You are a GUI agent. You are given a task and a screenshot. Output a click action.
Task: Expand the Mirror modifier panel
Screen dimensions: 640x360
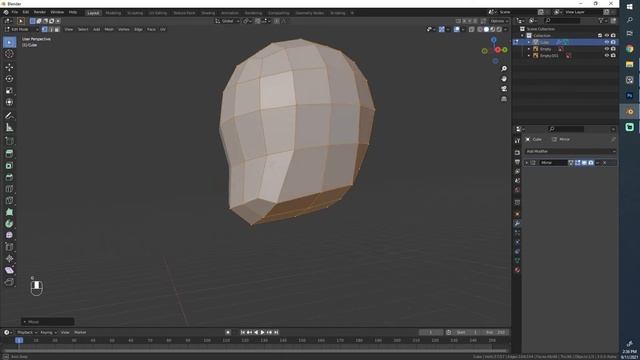(x=527, y=163)
